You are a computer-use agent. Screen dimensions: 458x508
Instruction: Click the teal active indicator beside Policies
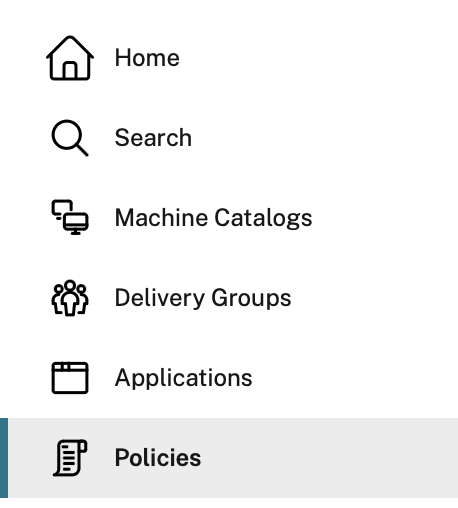pyautogui.click(x=4, y=458)
